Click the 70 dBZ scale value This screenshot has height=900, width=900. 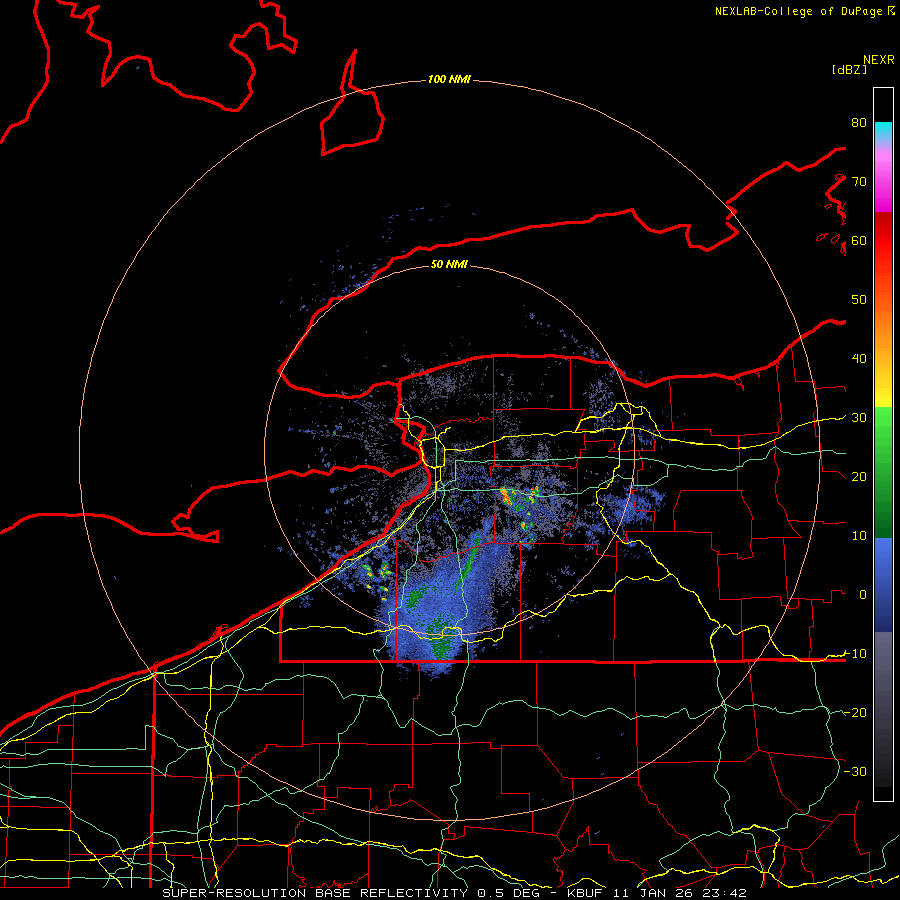click(859, 182)
